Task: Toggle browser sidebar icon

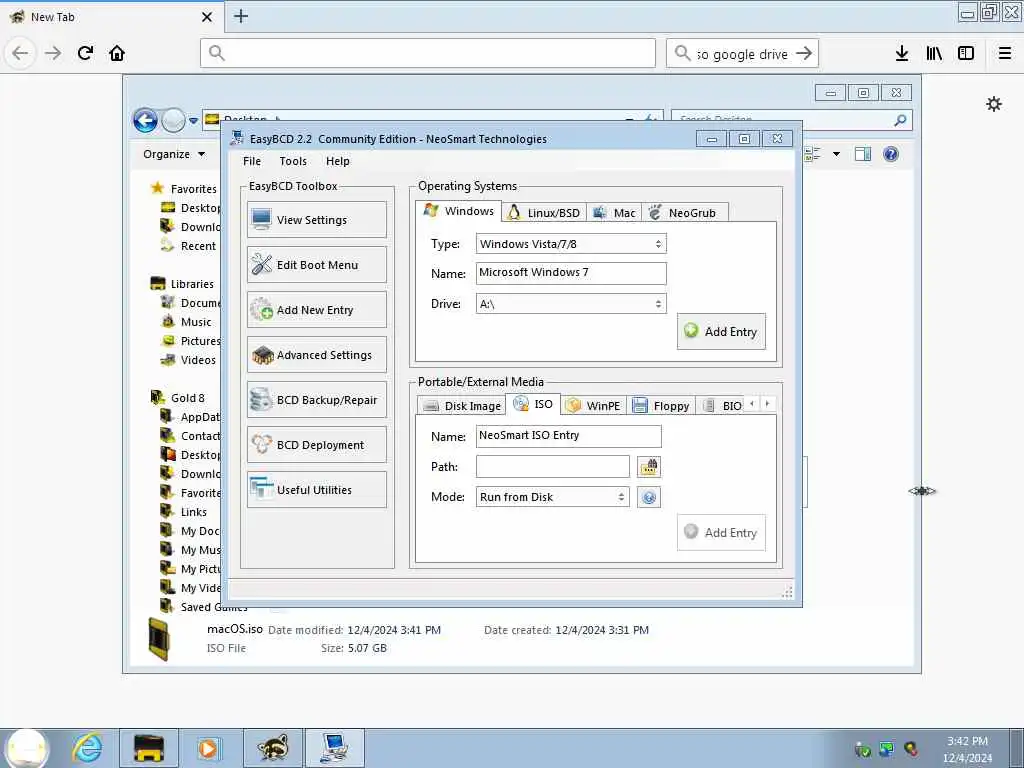Action: [966, 53]
